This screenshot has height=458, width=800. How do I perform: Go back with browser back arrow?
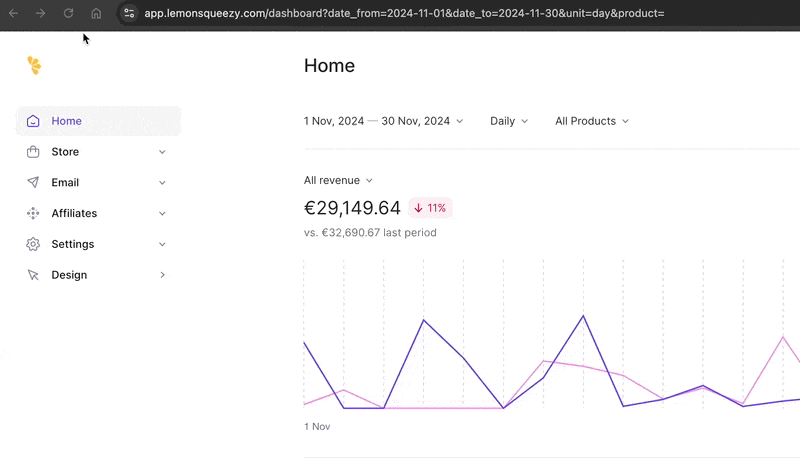pyautogui.click(x=13, y=13)
